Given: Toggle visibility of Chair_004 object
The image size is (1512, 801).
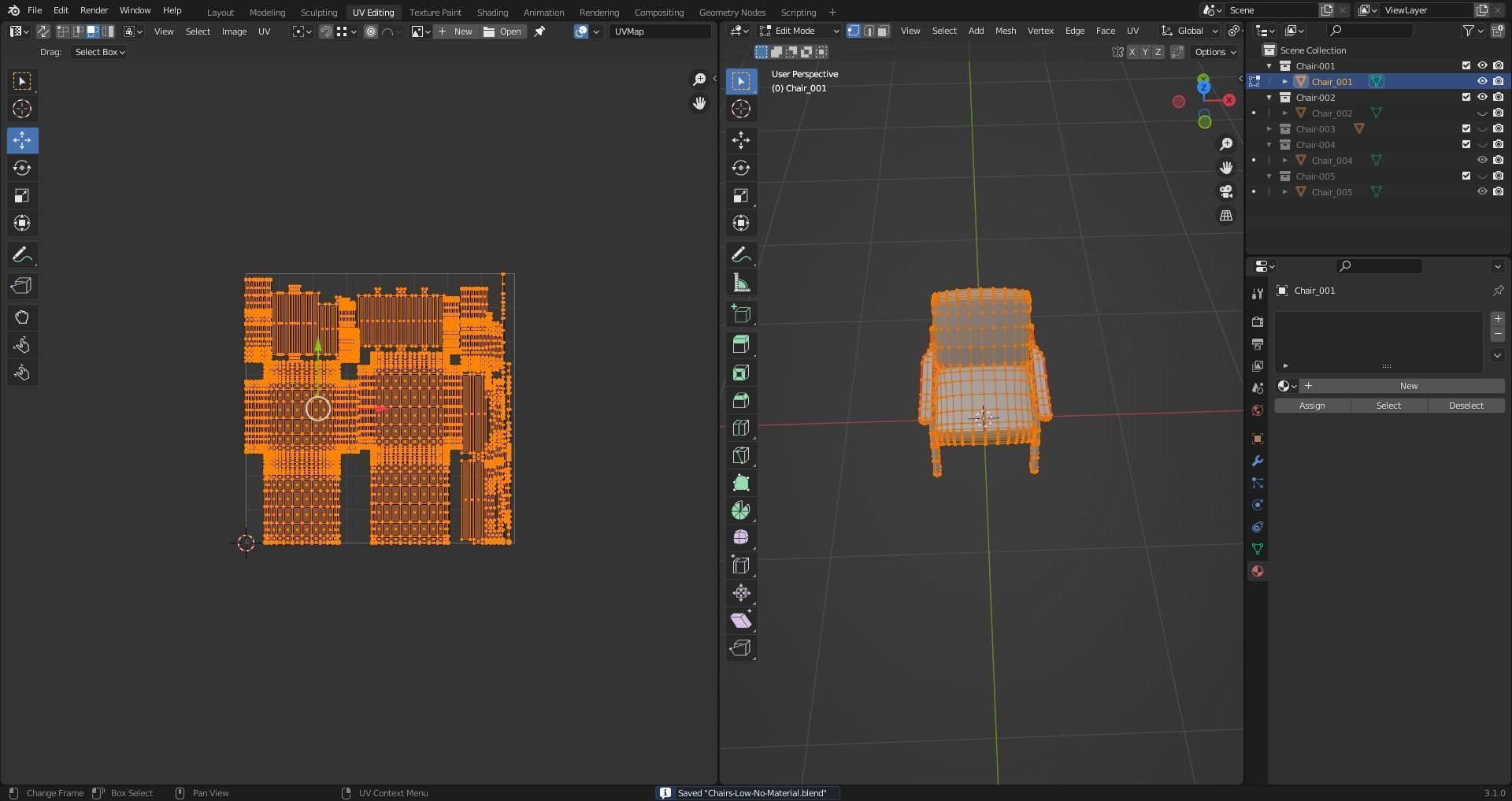Looking at the screenshot, I should coord(1482,160).
